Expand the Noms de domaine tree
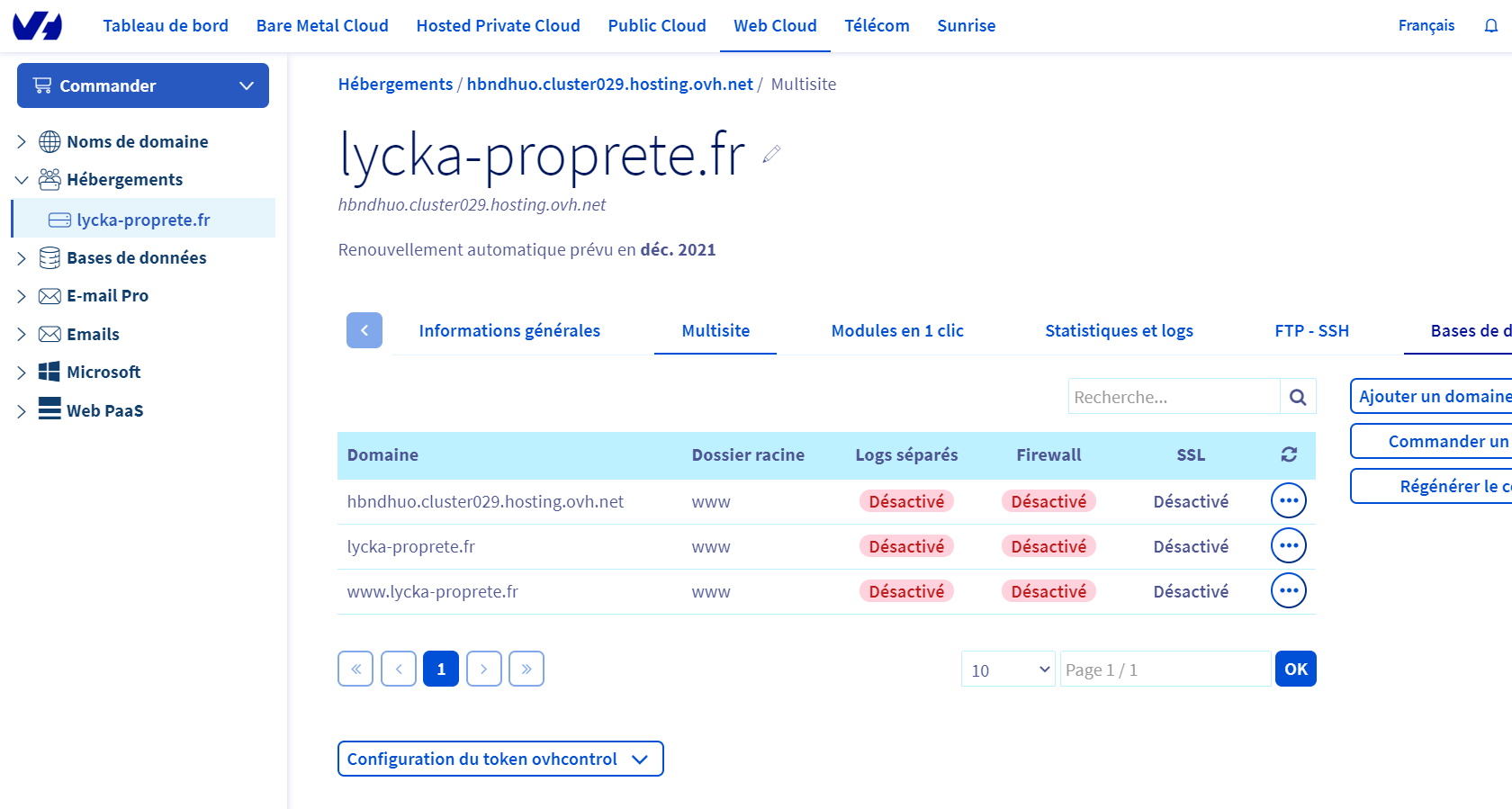Image resolution: width=1512 pixels, height=809 pixels. 22,142
